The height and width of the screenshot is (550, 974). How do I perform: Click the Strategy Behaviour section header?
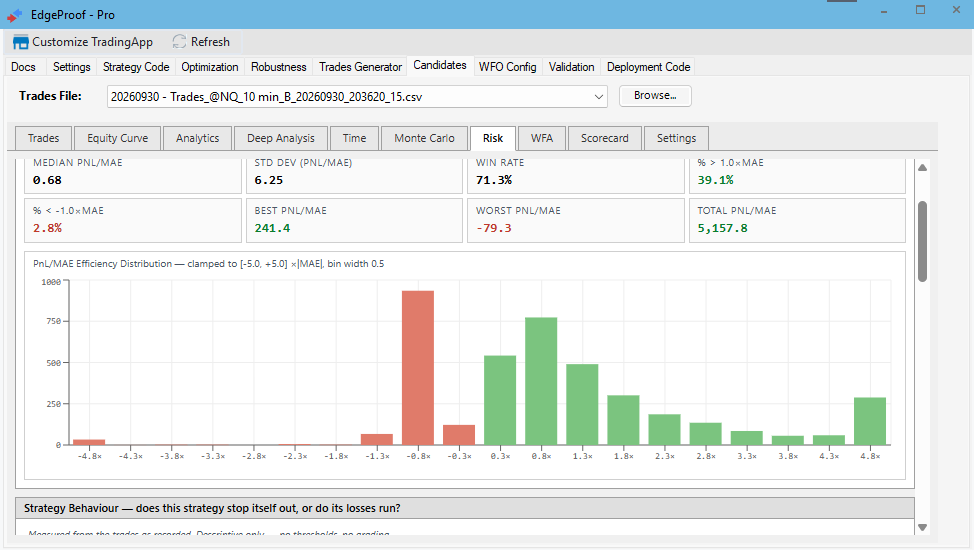(x=465, y=508)
